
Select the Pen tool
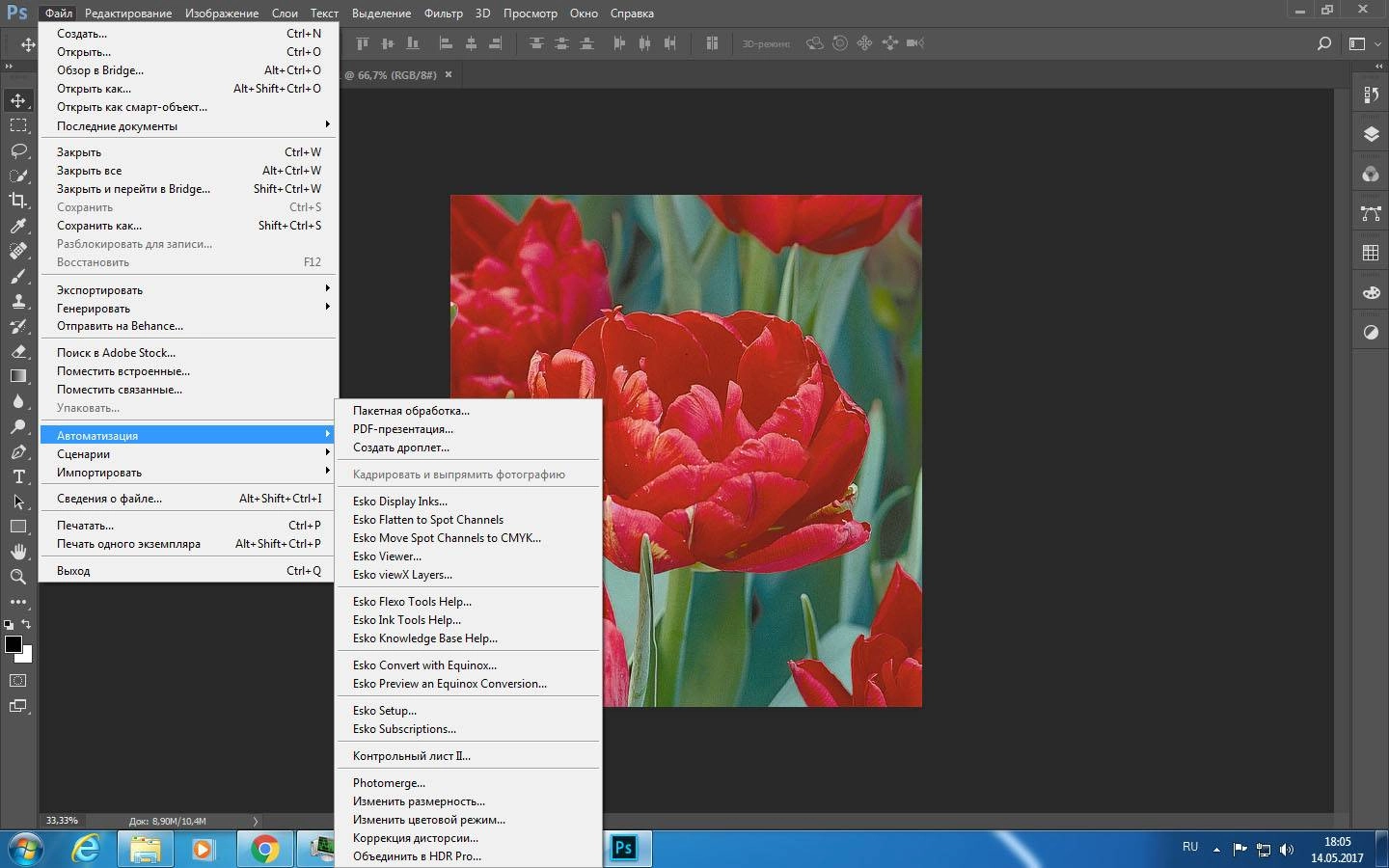18,451
